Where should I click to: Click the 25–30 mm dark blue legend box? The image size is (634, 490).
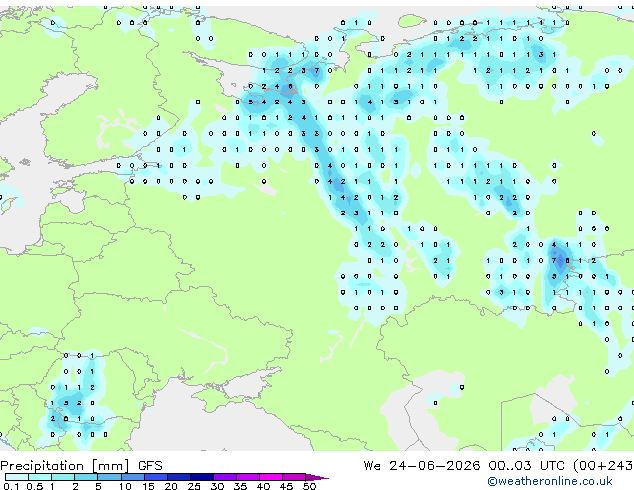pos(202,477)
